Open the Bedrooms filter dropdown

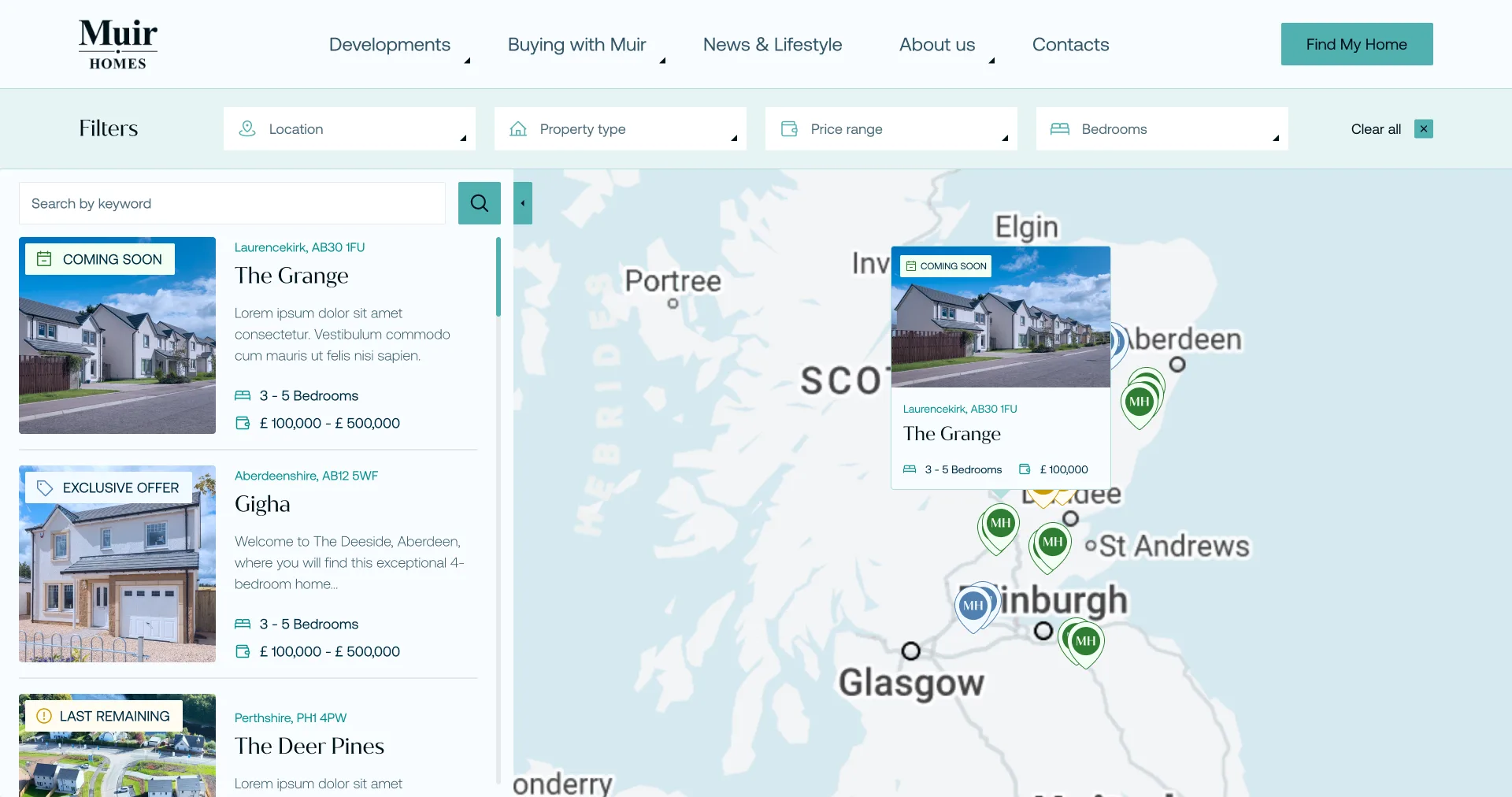pyautogui.click(x=1162, y=128)
